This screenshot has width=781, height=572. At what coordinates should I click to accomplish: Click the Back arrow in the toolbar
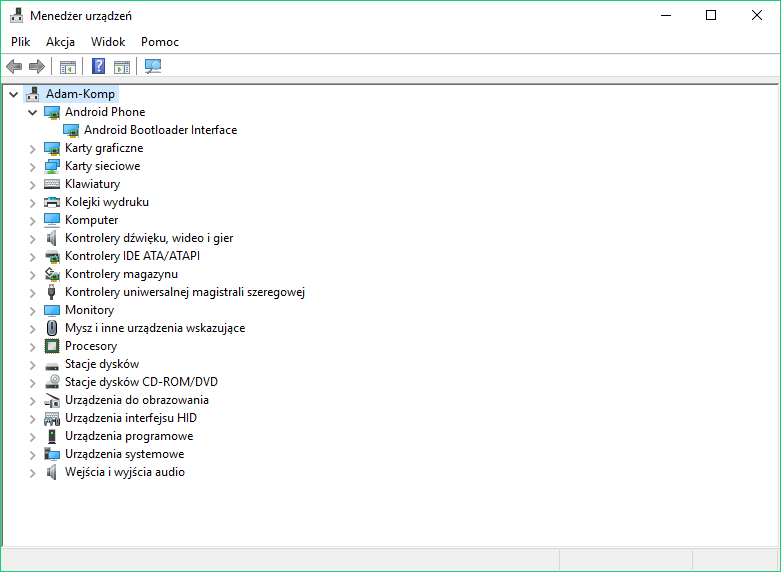click(14, 67)
